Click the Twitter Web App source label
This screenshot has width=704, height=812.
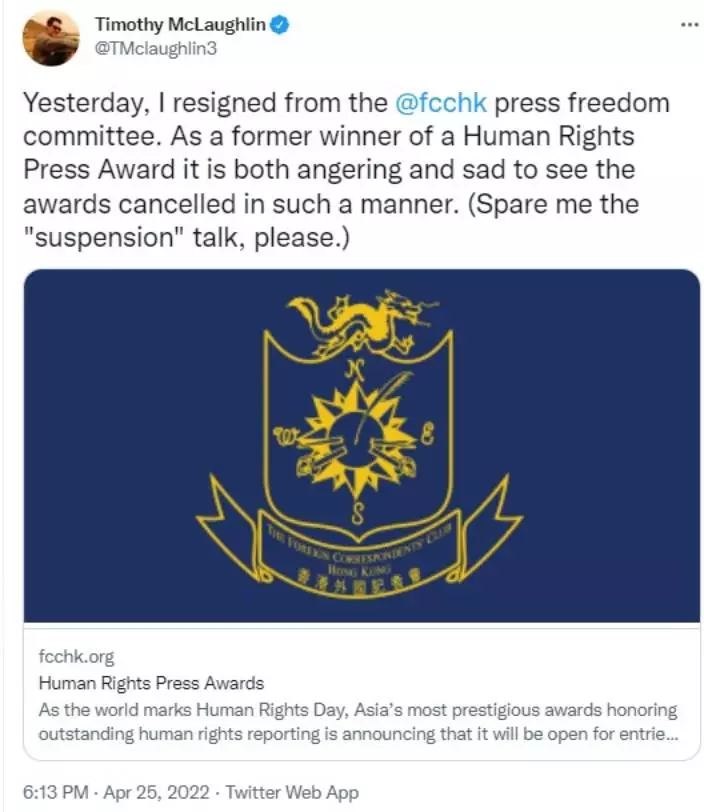[292, 792]
